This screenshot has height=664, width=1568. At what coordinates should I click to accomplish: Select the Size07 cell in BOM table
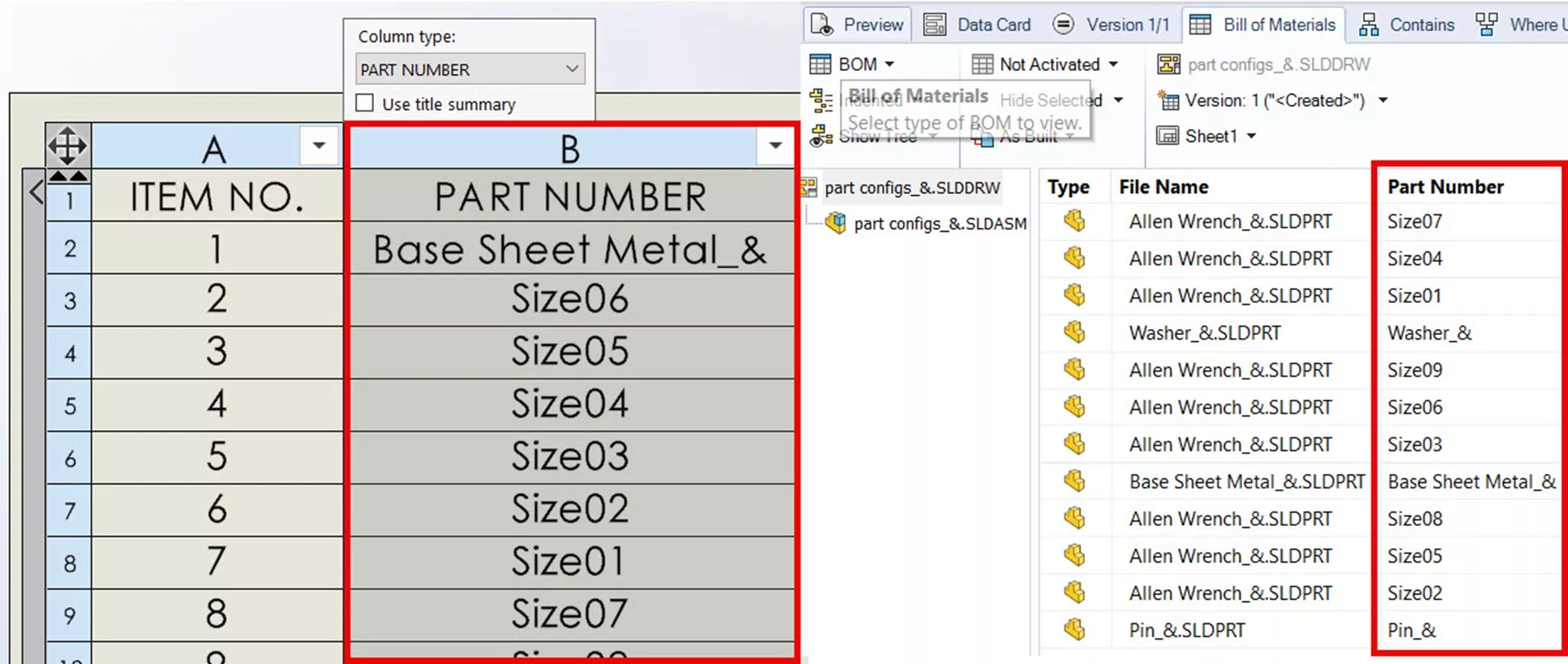569,614
